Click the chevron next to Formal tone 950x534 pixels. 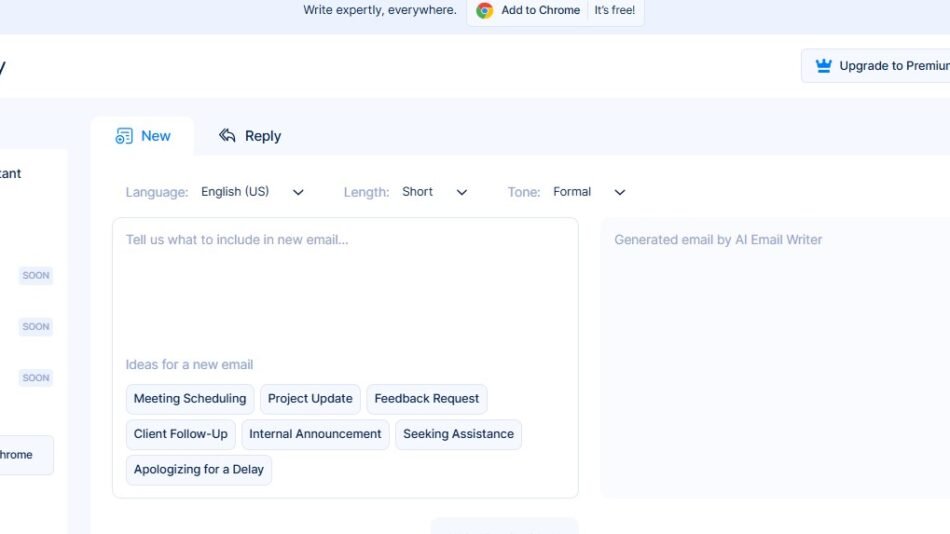click(x=619, y=192)
